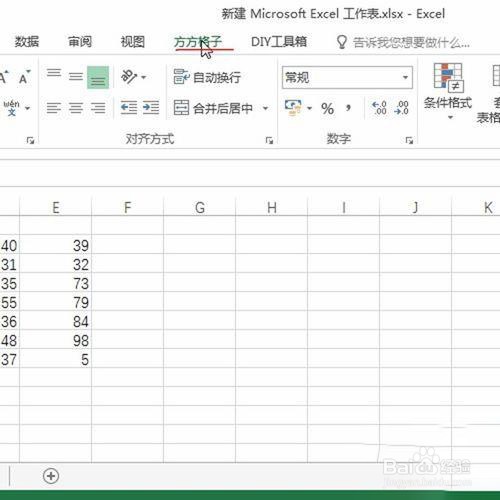Switch to the 视图 tab
Screen dimensions: 500x500
(133, 42)
